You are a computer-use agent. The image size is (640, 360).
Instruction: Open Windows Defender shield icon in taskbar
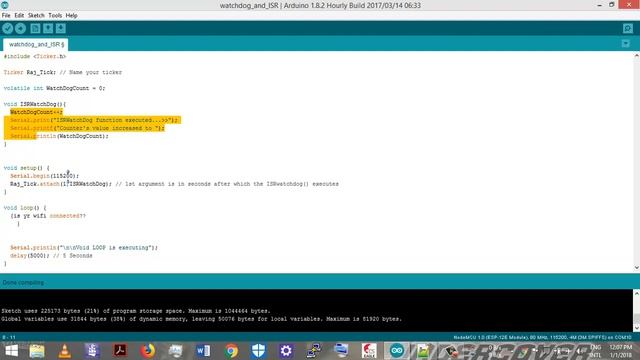point(258,351)
